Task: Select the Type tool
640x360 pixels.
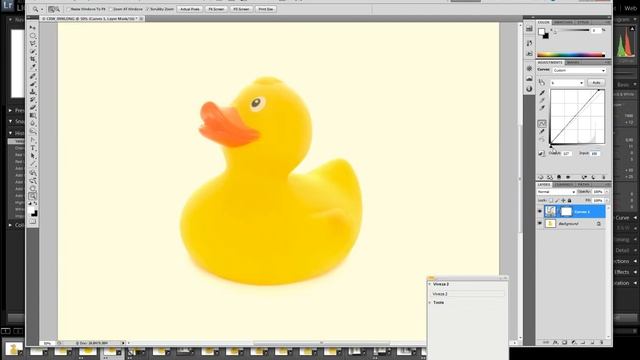Action: pyautogui.click(x=33, y=148)
